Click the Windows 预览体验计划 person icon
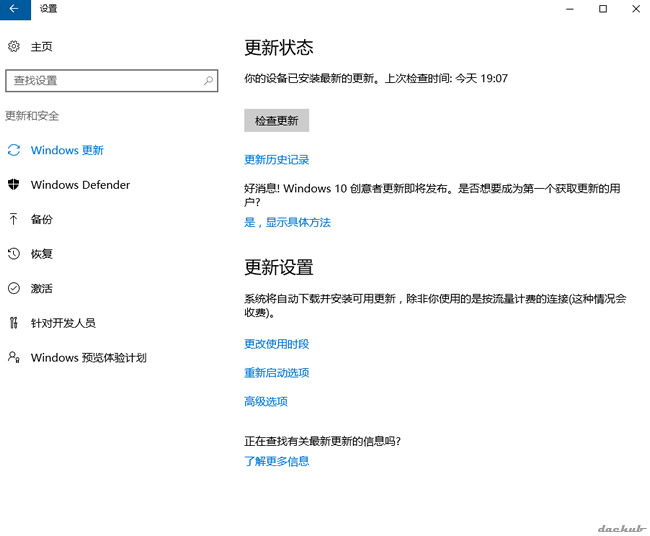The width and height of the screenshot is (650, 536). click(x=14, y=357)
